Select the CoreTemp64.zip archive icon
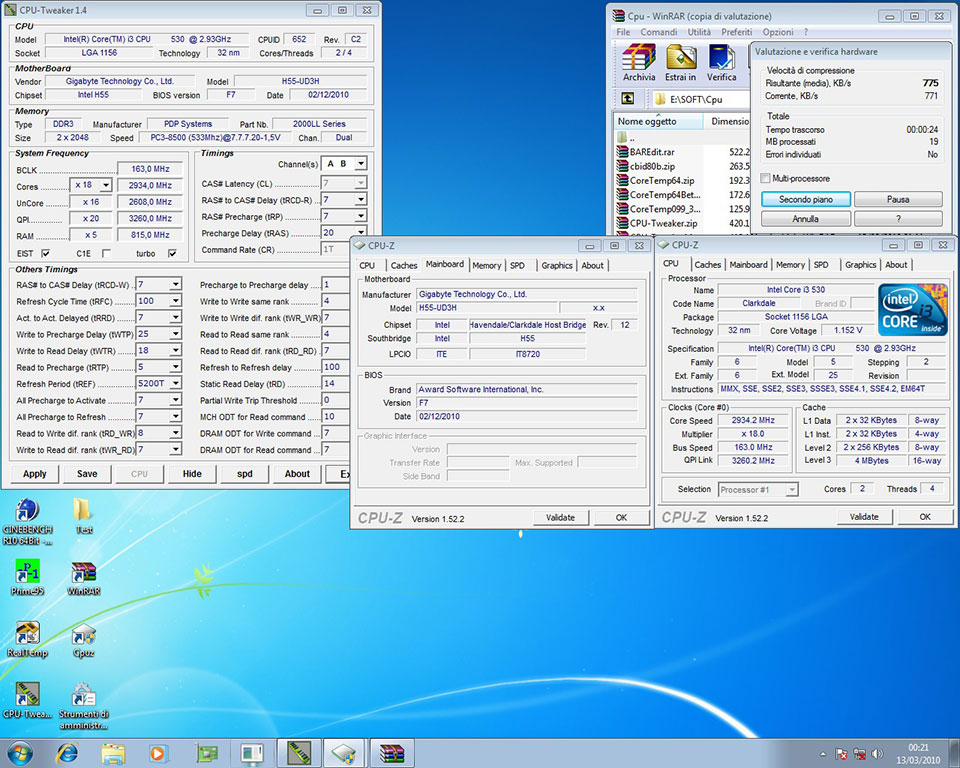960x768 pixels. [x=623, y=181]
